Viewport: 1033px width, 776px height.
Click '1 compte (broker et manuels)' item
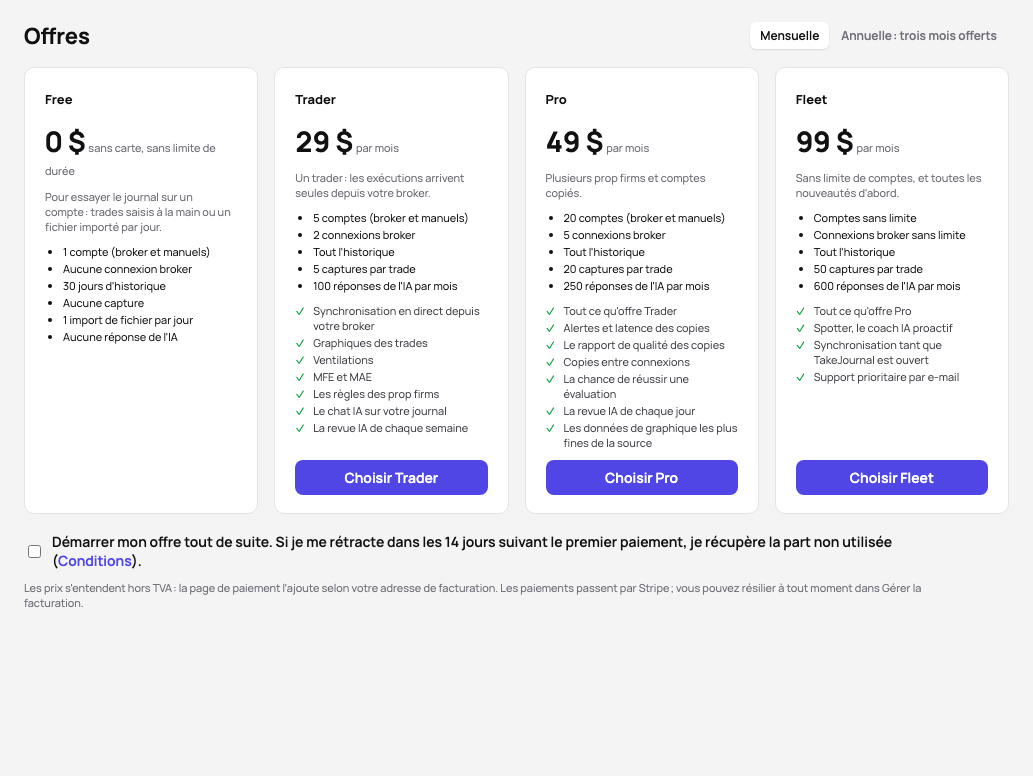(136, 252)
